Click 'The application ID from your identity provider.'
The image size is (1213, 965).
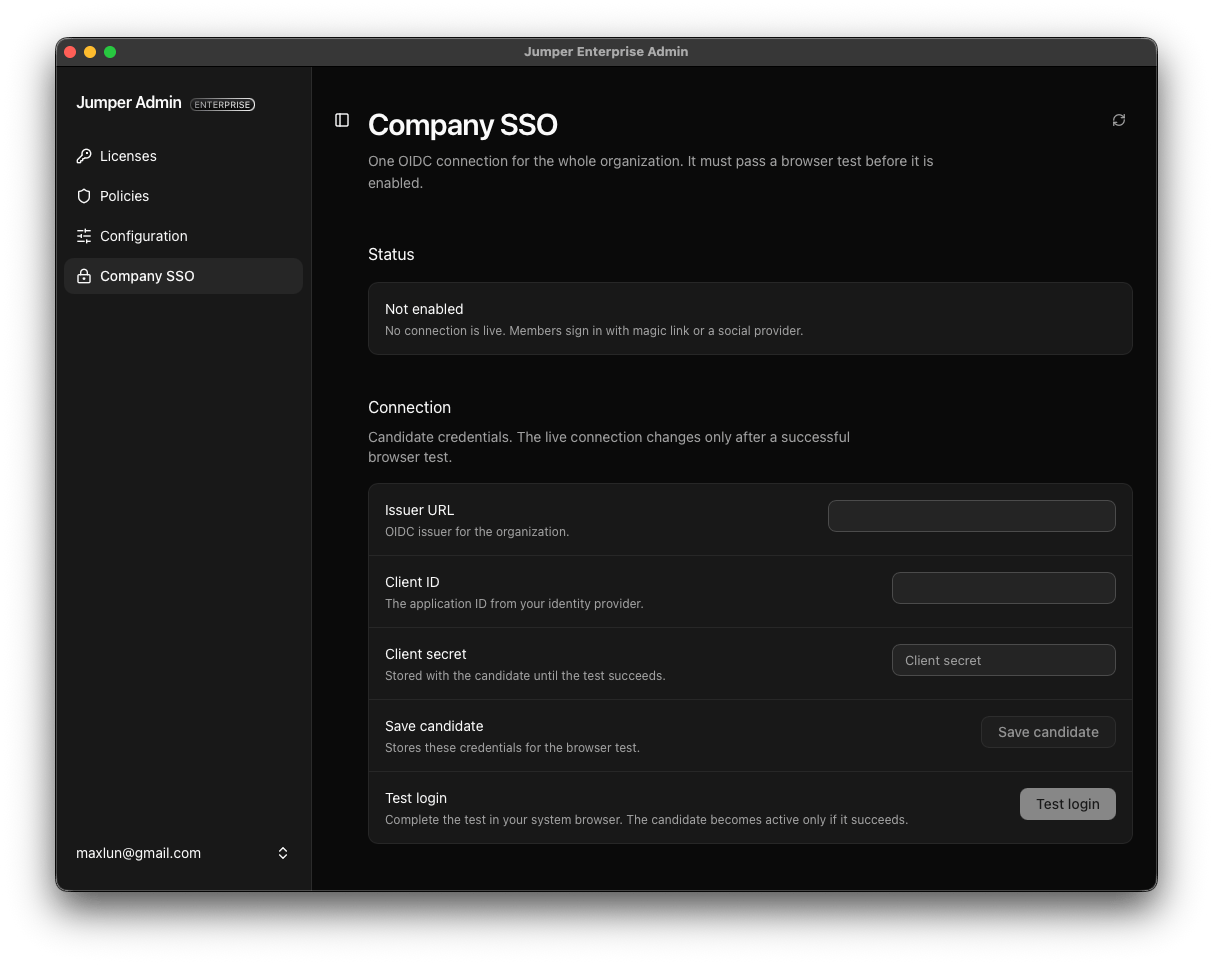(x=514, y=604)
